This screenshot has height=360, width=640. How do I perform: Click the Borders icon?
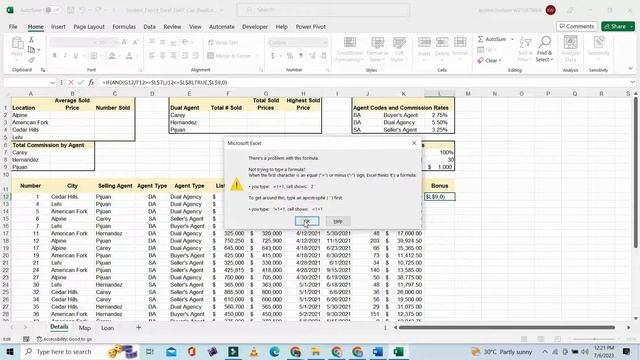pos(93,56)
